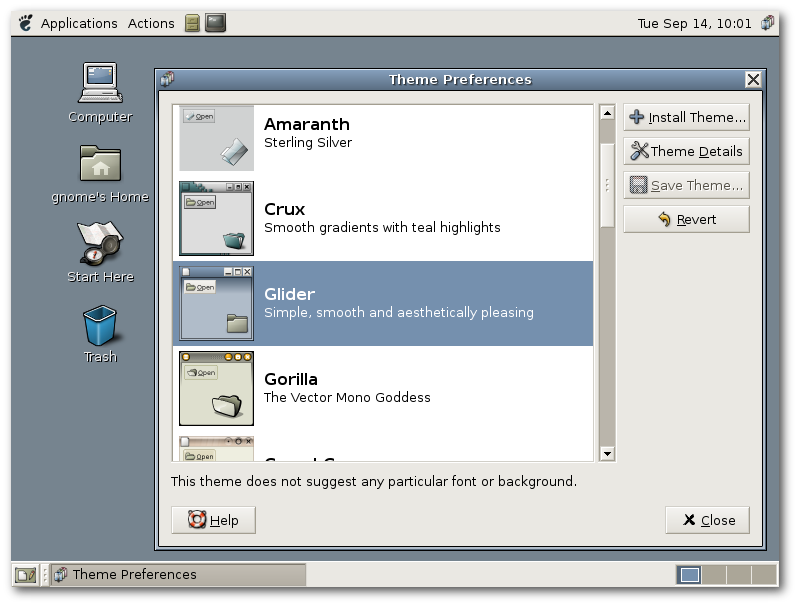Screen dimensions: 798x606
Task: Click the top panel window selector icon
Action: click(x=767, y=23)
